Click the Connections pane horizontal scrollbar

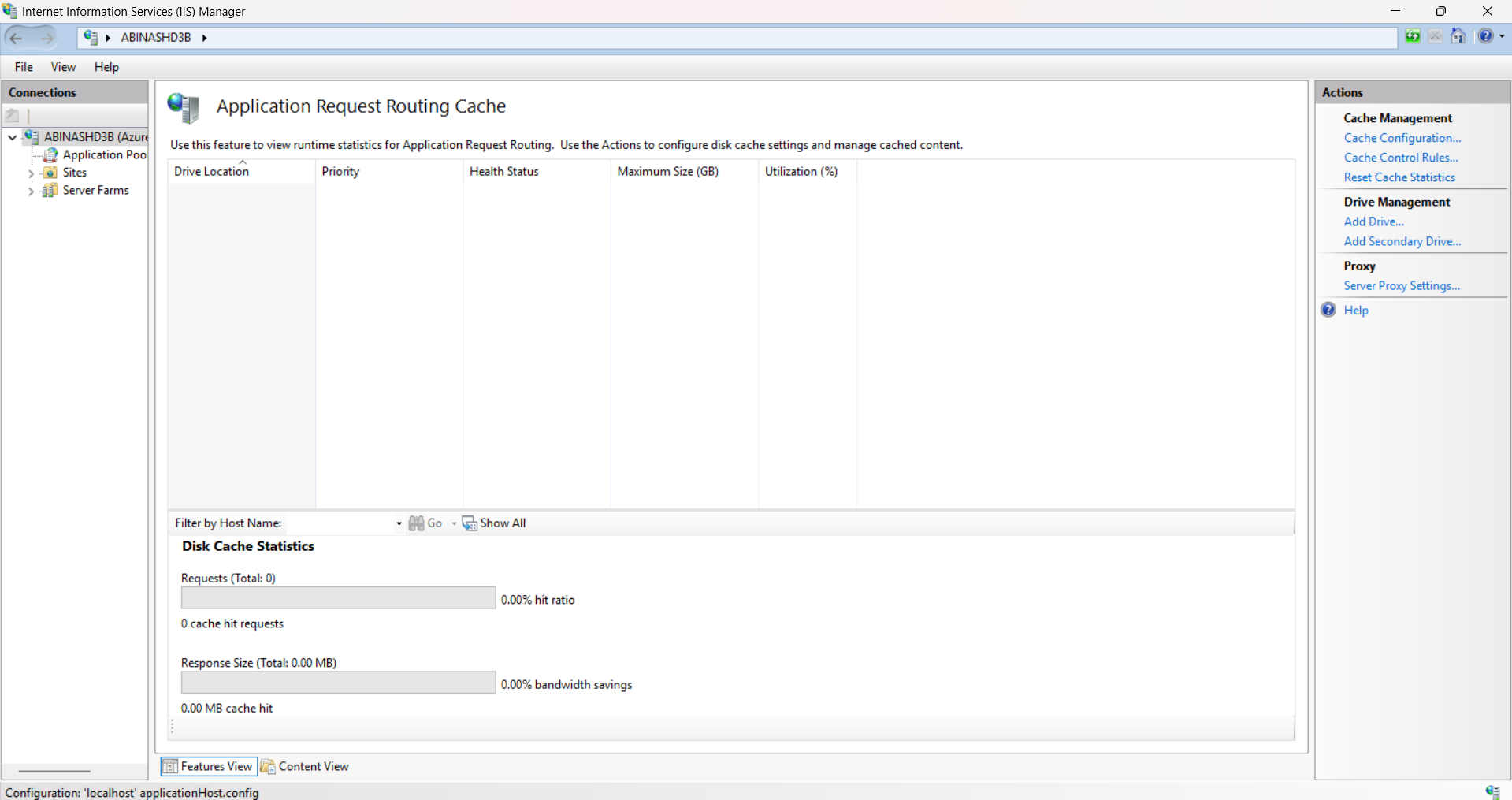[x=54, y=771]
